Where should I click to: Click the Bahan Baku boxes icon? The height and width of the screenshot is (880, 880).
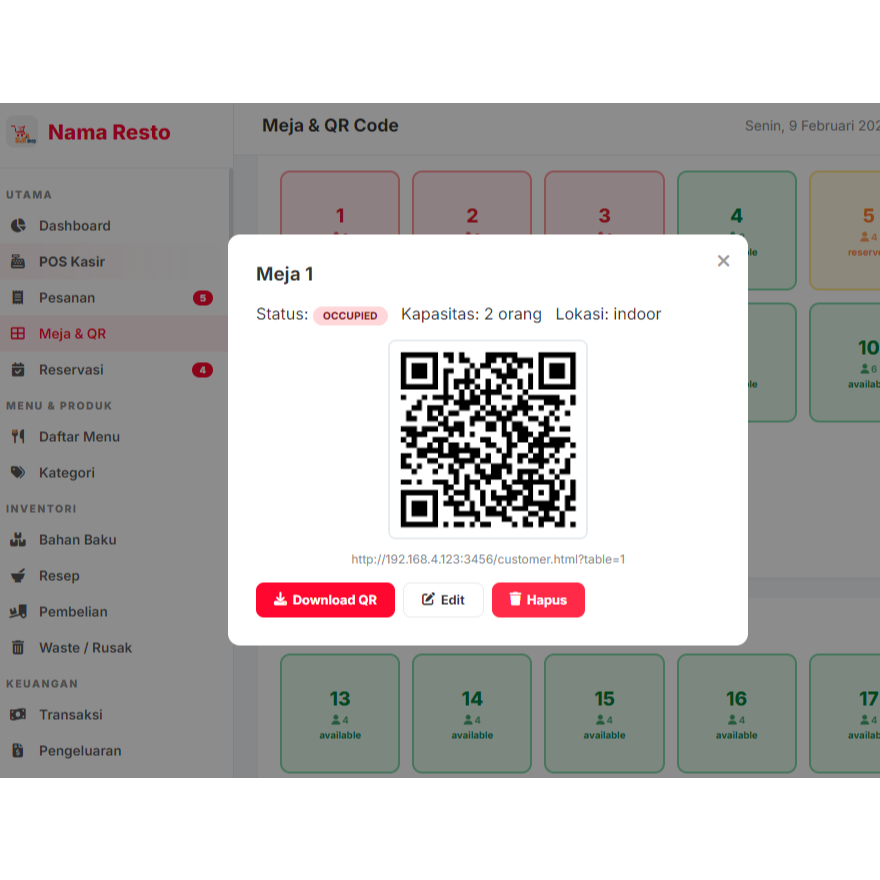point(18,539)
